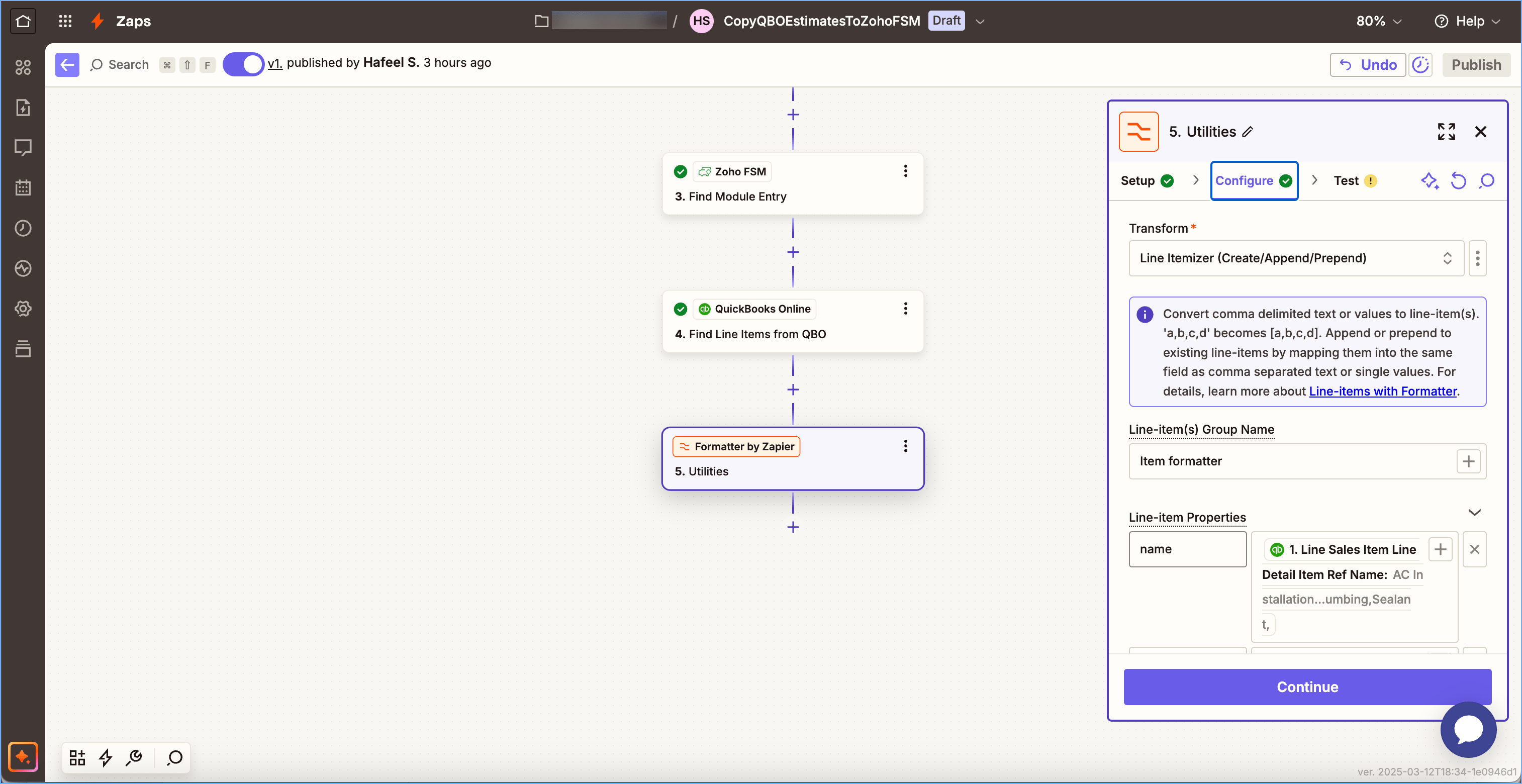Click the Continue button
This screenshot has width=1522, height=784.
click(1307, 687)
